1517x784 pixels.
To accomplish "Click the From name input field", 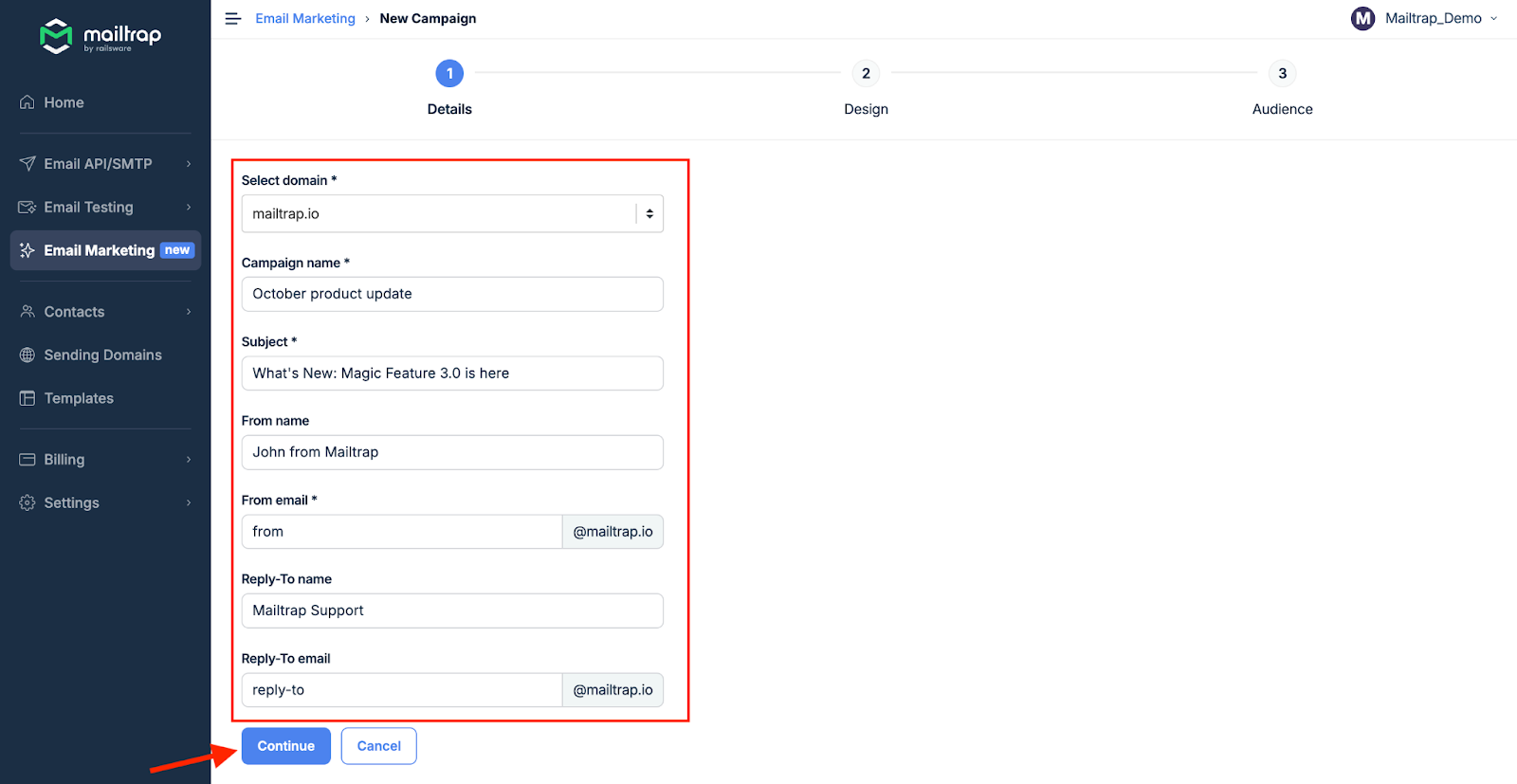I will [452, 452].
